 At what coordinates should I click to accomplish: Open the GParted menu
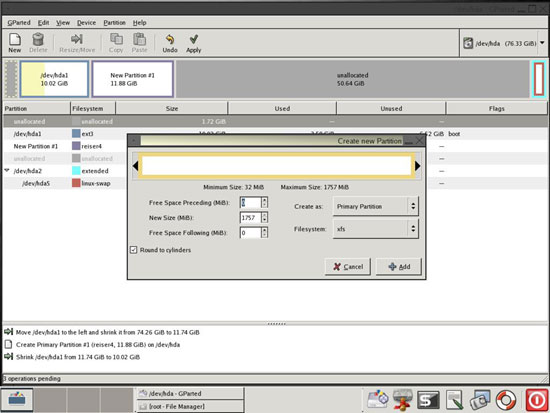tap(19, 22)
